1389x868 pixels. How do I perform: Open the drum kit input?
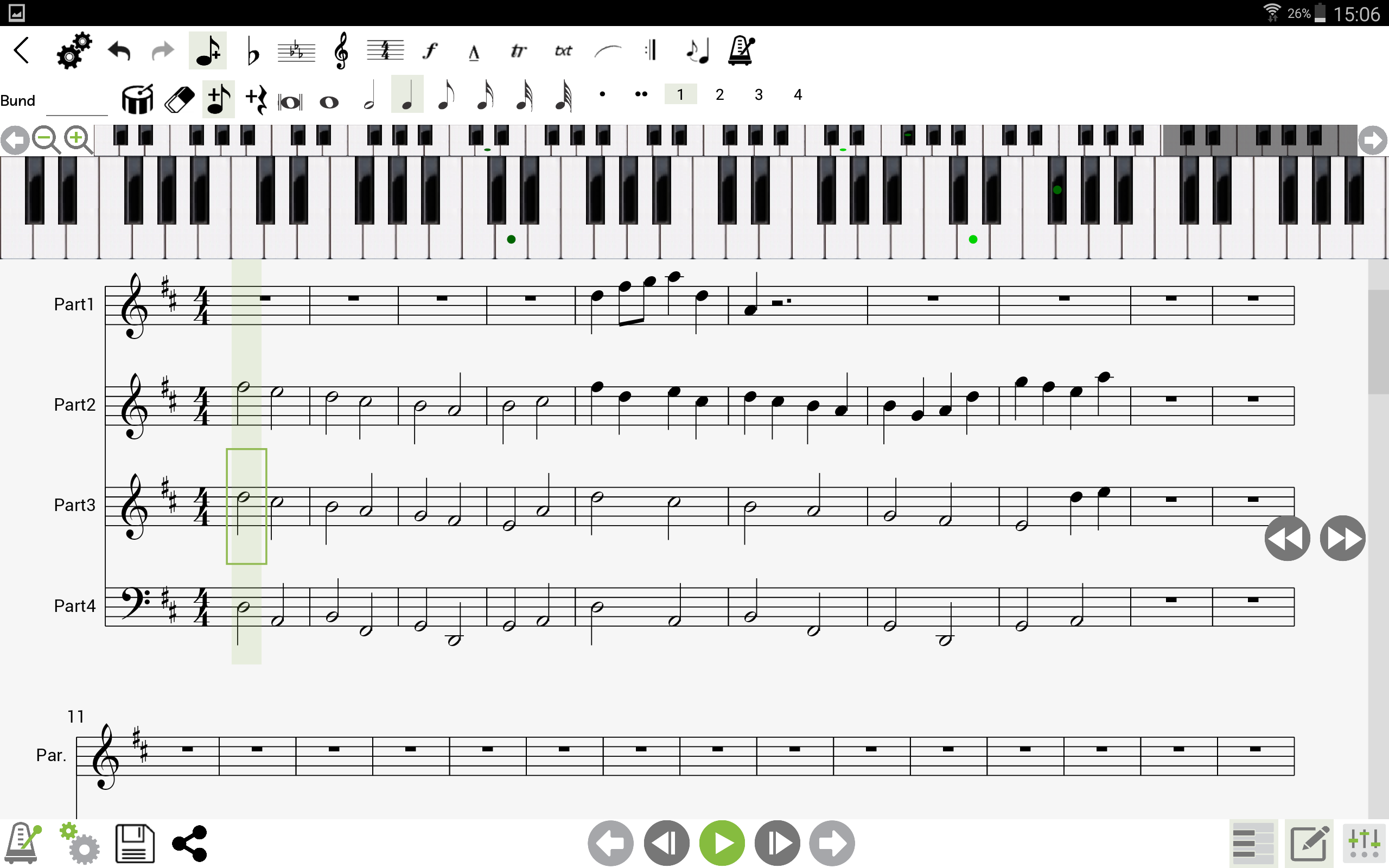(x=138, y=99)
